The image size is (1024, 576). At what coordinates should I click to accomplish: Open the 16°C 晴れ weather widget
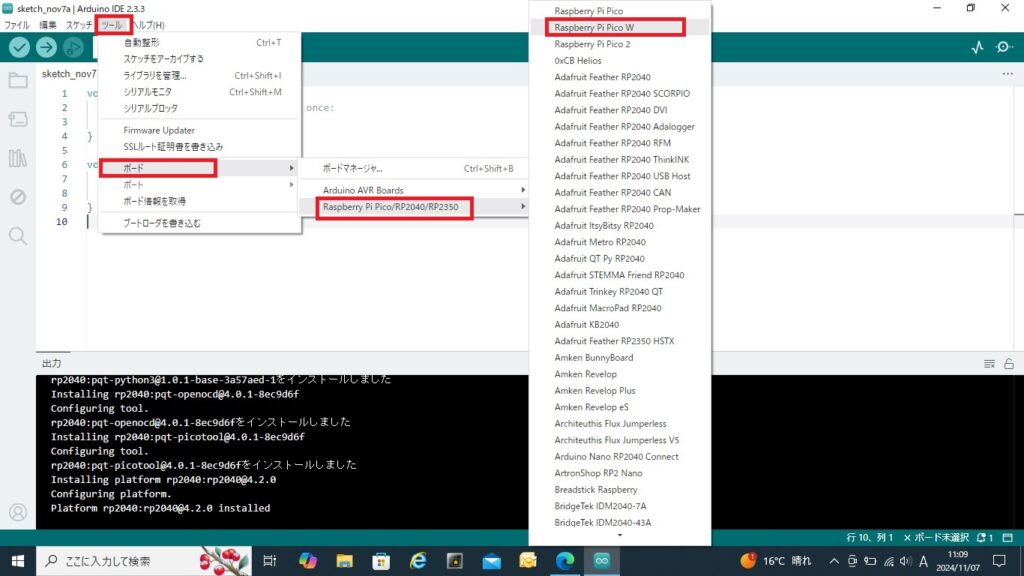pyautogui.click(x=776, y=561)
